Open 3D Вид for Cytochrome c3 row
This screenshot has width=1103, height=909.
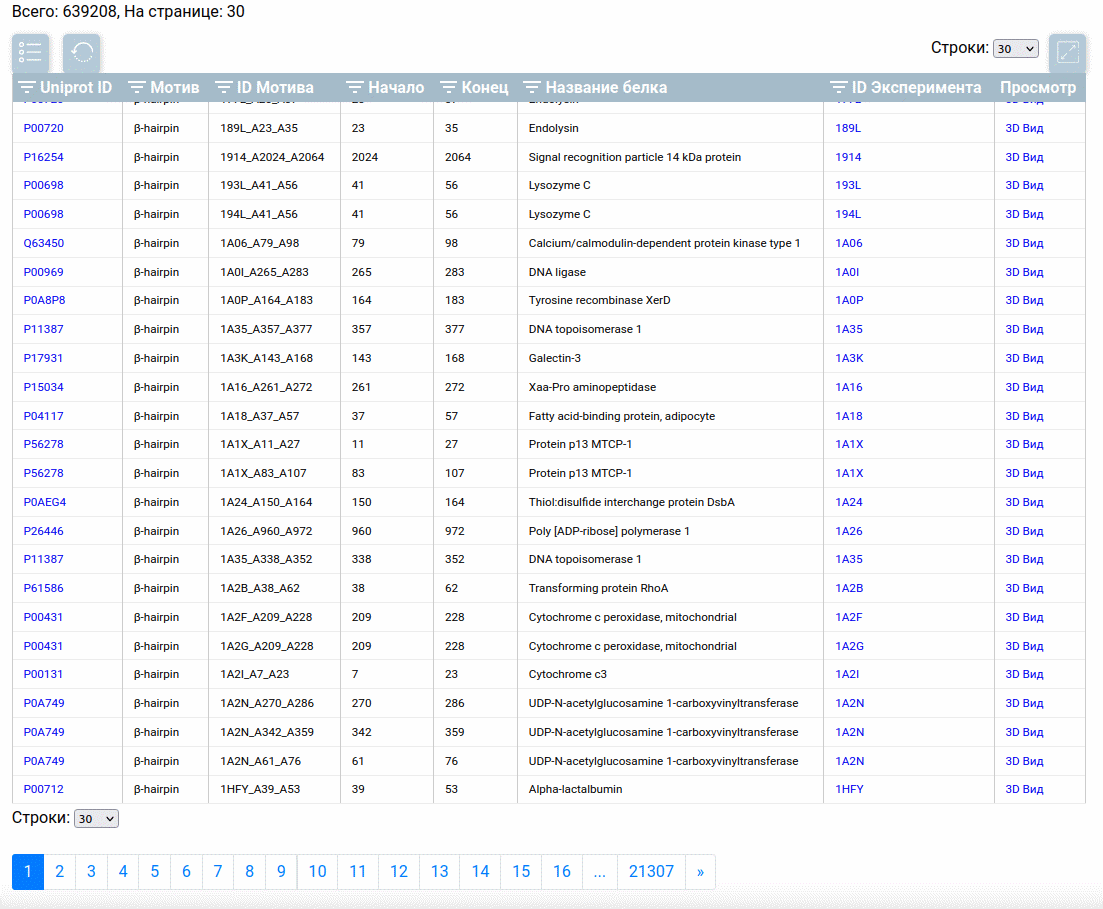(x=1024, y=674)
